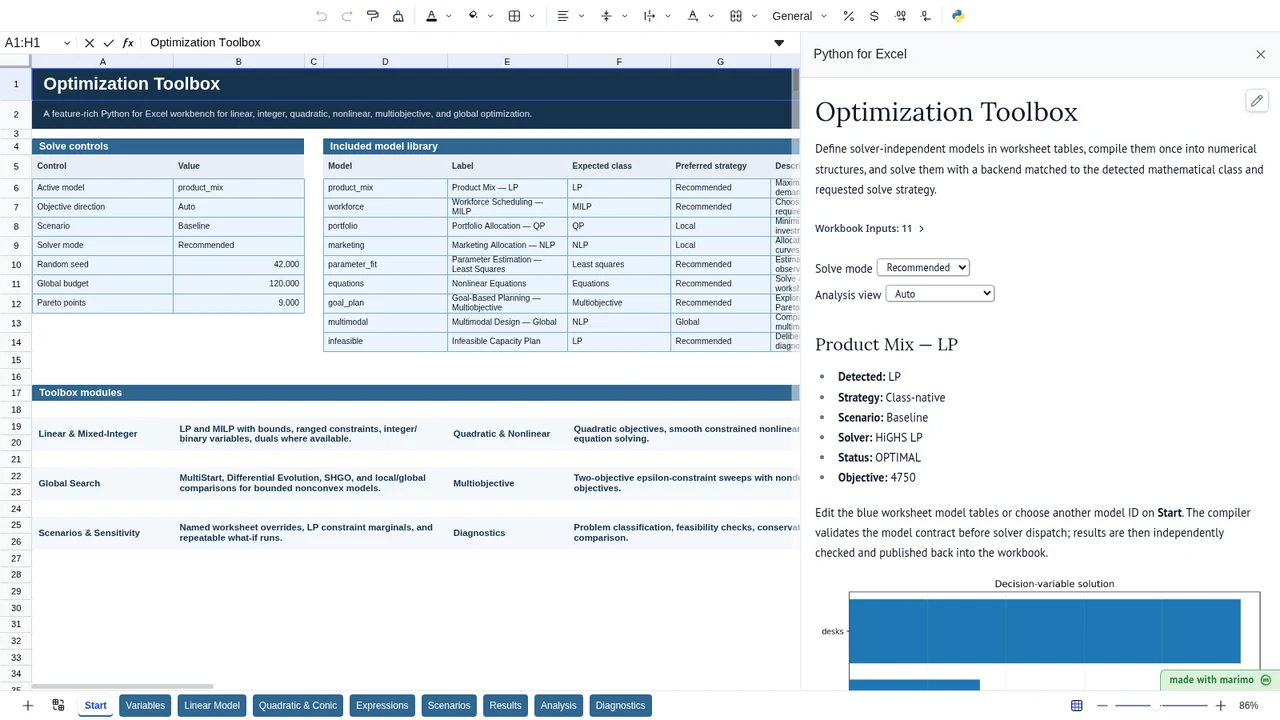The image size is (1280, 720).
Task: Click the Python icon in the toolbar
Action: tap(958, 16)
